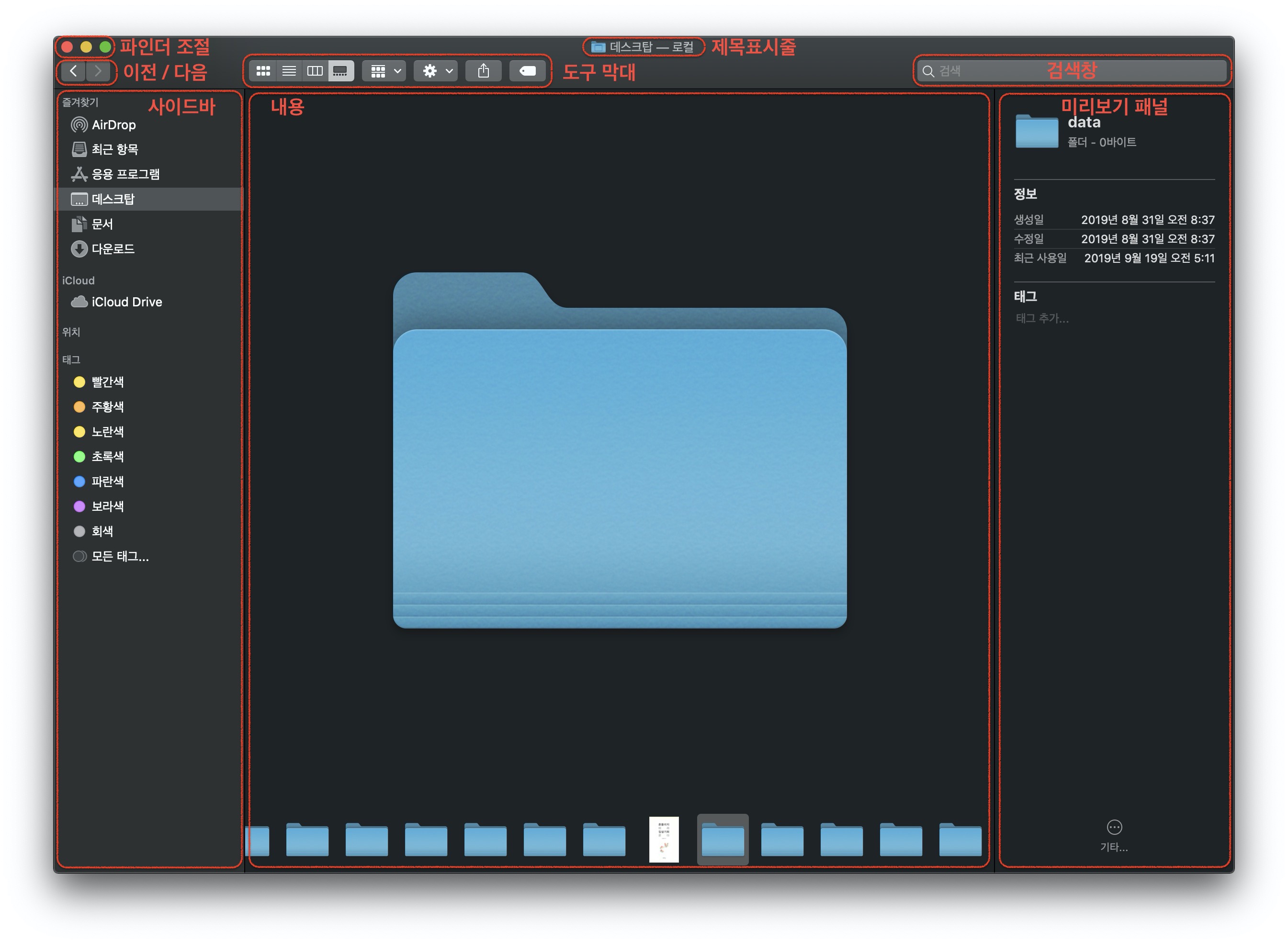Image resolution: width=1288 pixels, height=944 pixels.
Task: Open 응용 프로그램 in sidebar
Action: (x=125, y=174)
